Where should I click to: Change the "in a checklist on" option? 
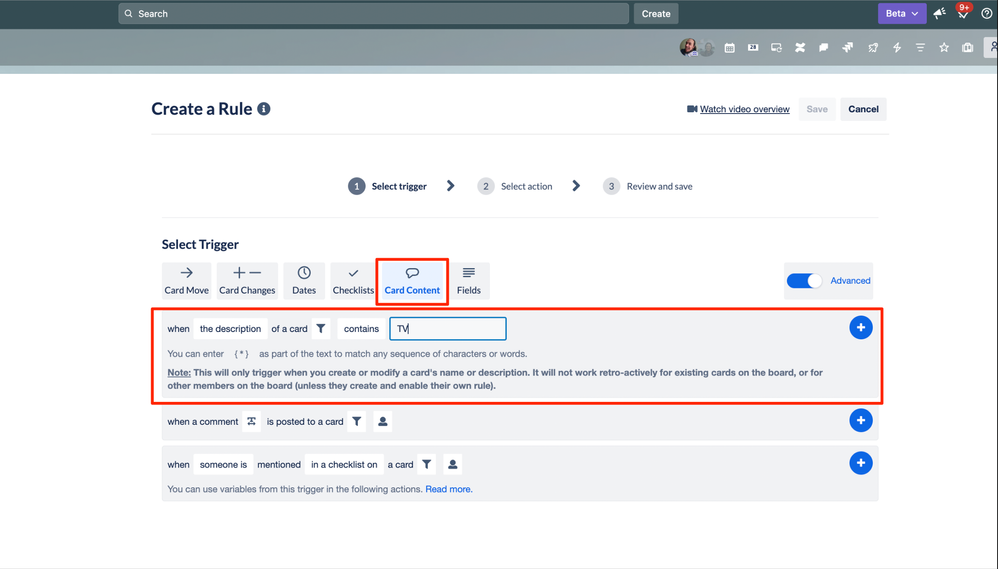click(x=344, y=465)
